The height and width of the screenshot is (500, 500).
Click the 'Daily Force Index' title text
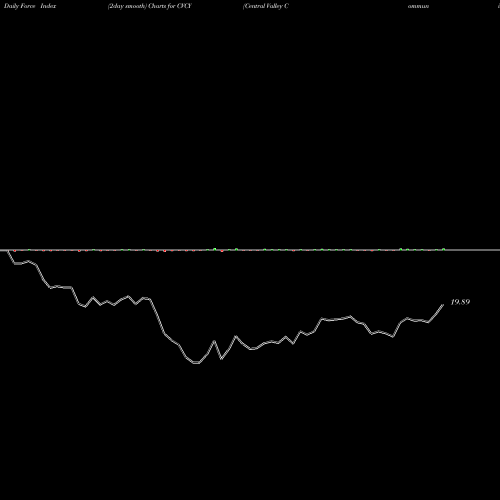click(30, 6)
